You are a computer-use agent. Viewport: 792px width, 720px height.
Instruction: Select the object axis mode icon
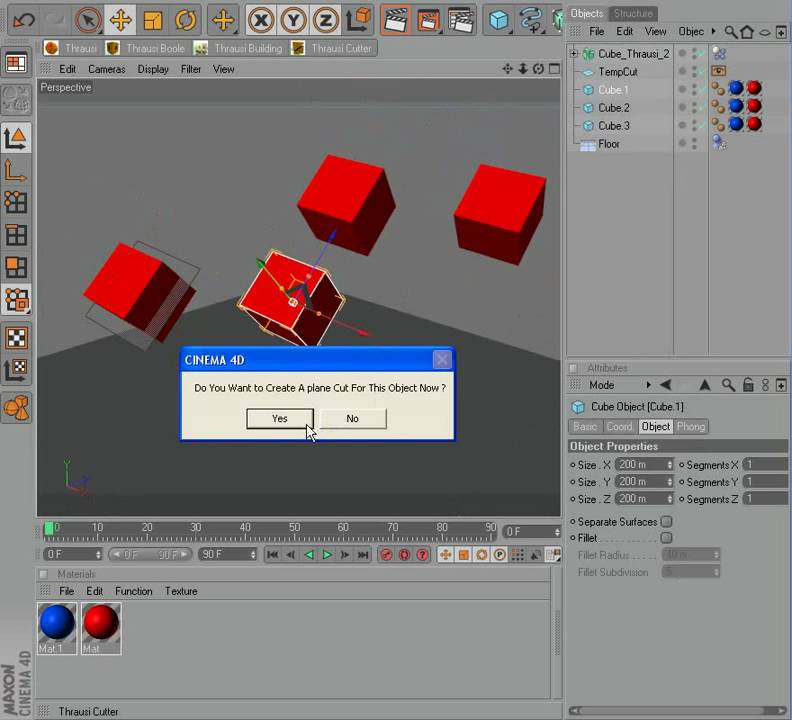coord(16,170)
